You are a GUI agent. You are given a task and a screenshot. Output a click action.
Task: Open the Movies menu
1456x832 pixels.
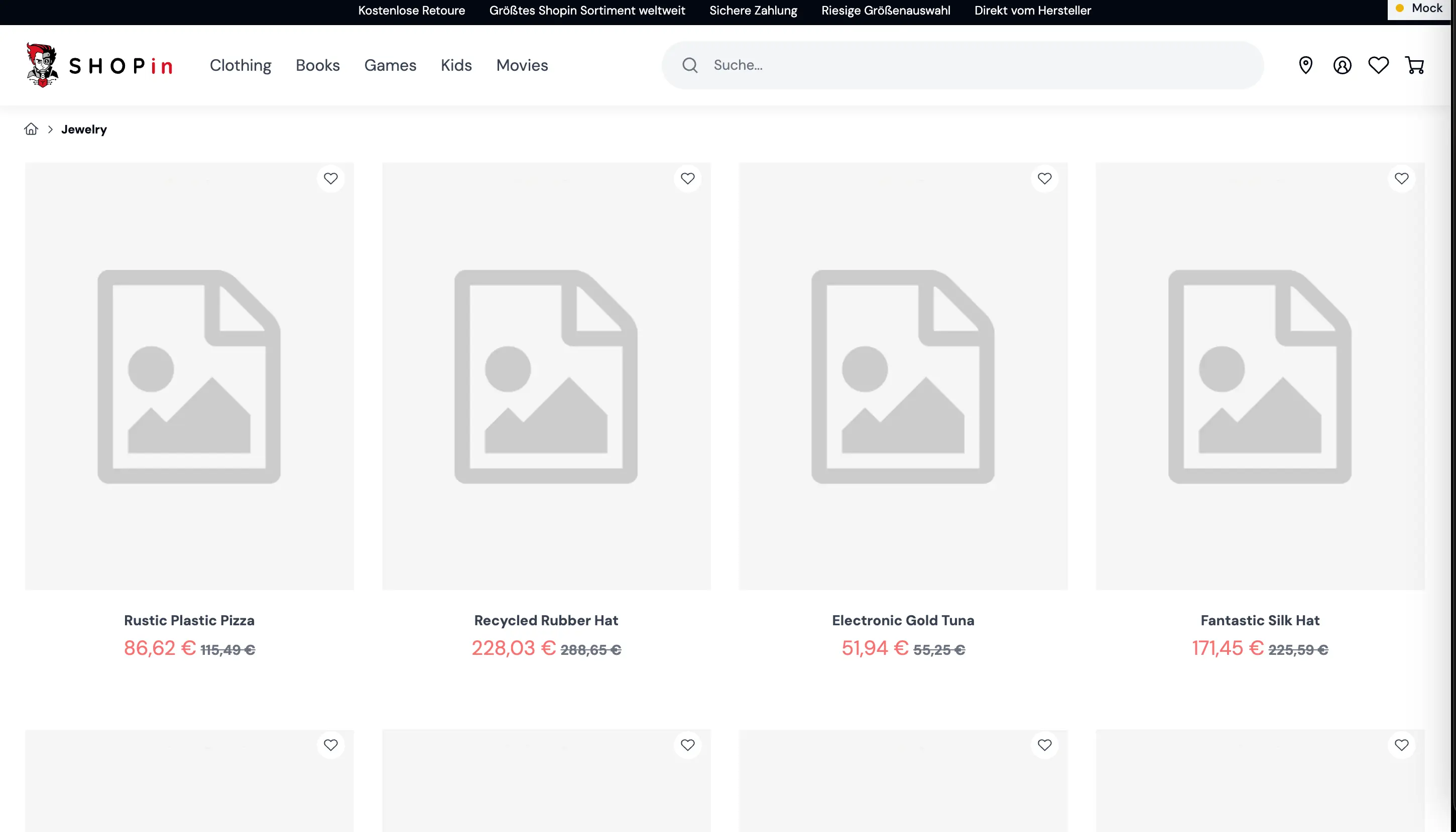pos(521,65)
